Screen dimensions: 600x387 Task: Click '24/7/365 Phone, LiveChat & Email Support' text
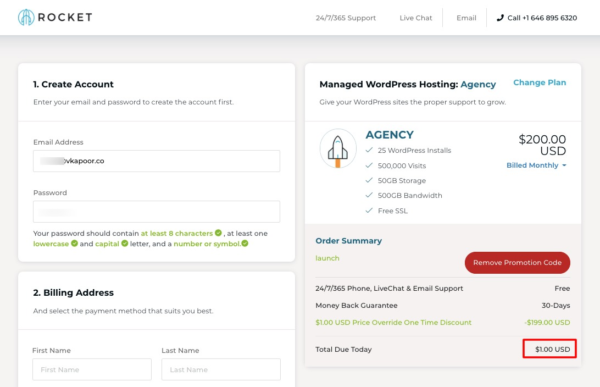pyautogui.click(x=389, y=289)
